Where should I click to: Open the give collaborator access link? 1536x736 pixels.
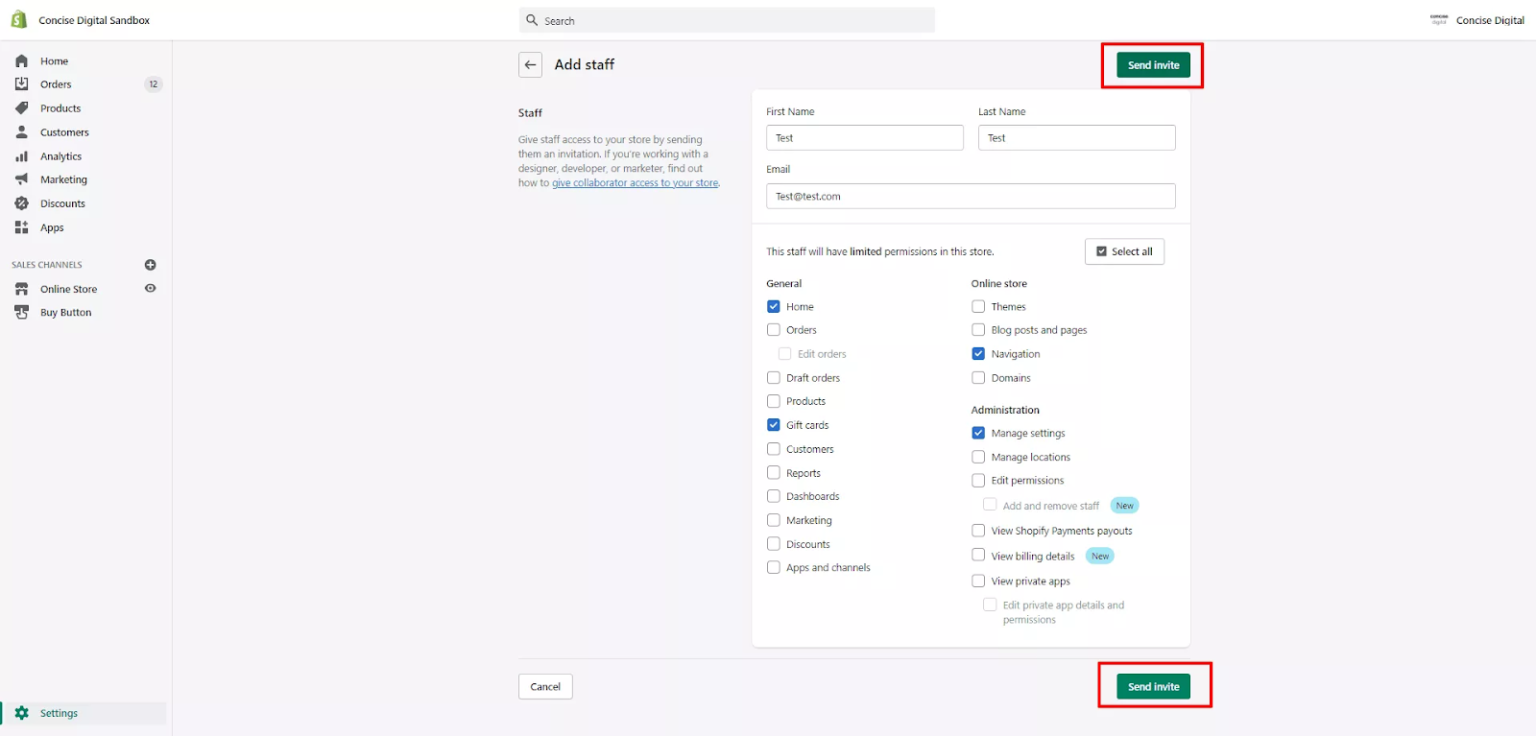[635, 183]
